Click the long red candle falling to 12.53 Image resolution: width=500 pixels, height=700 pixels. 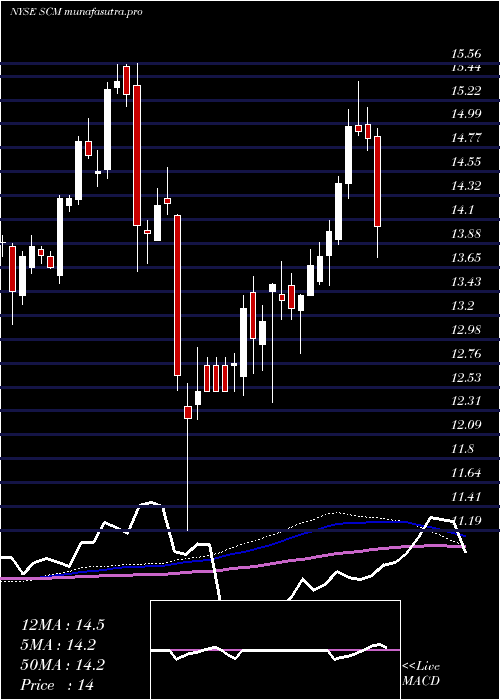click(x=177, y=295)
